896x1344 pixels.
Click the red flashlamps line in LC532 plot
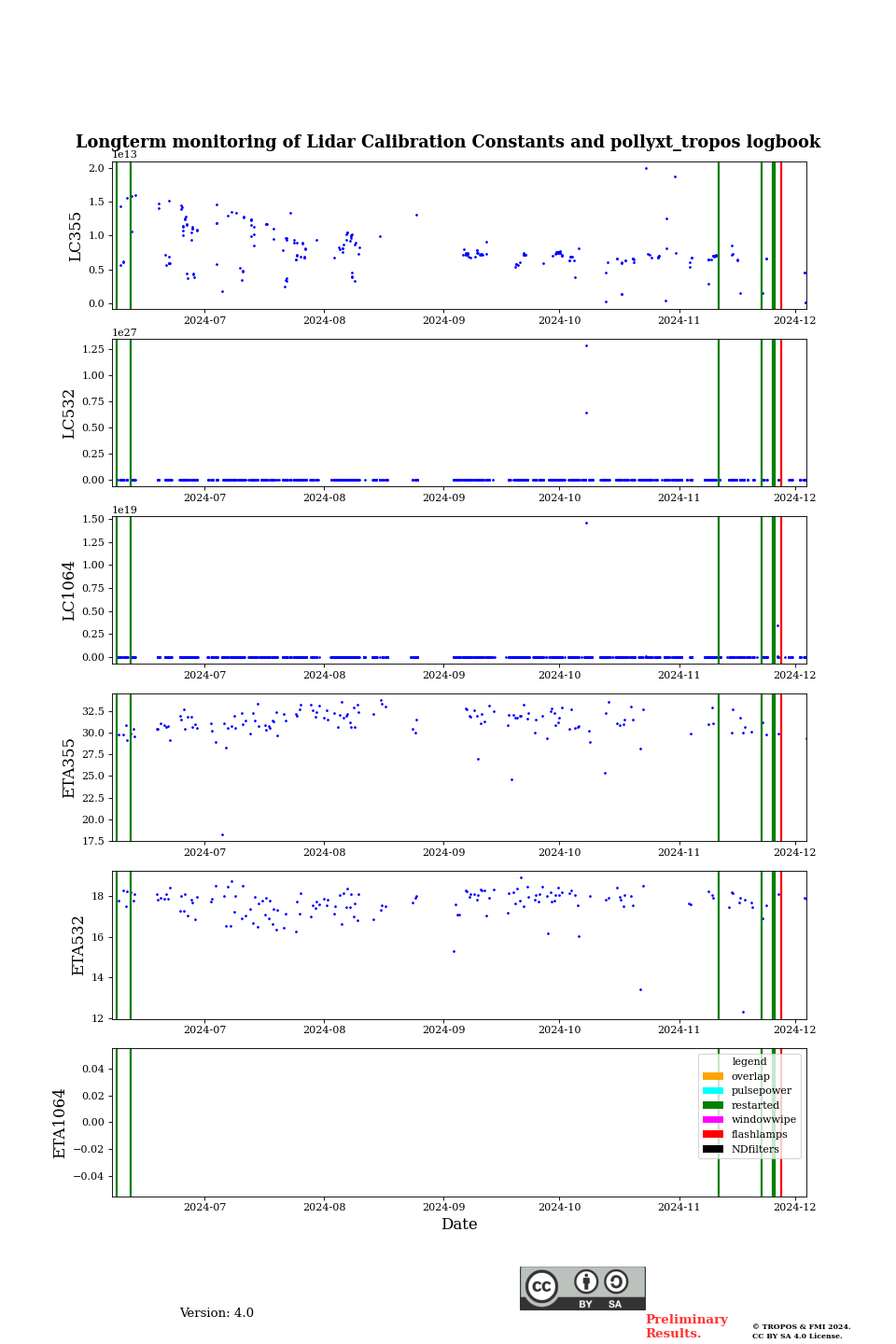click(780, 413)
